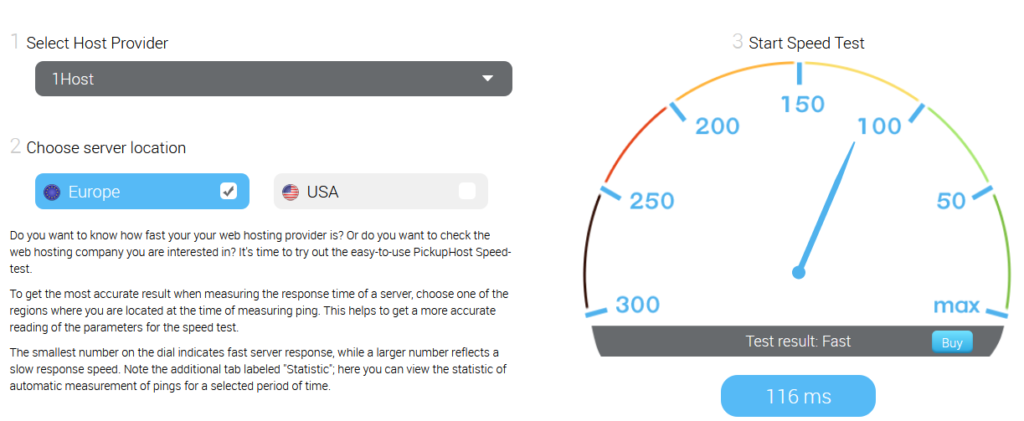
Task: Uncheck the Europe server checkbox
Action: point(229,191)
